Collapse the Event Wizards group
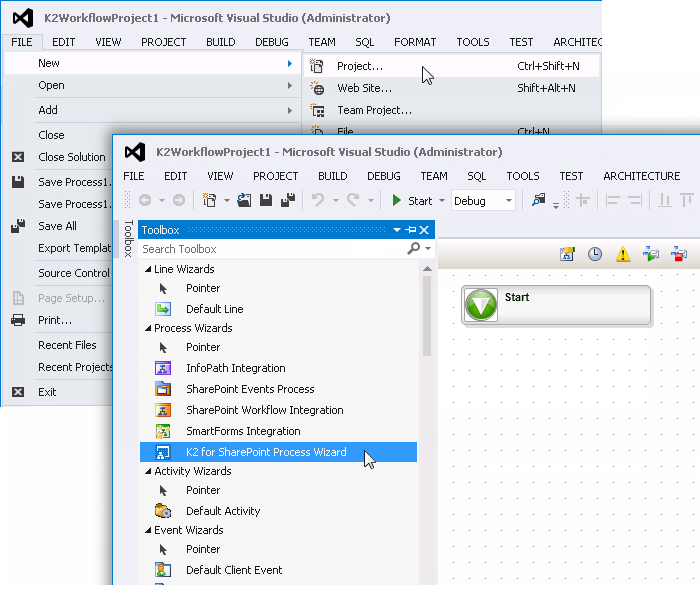Image resolution: width=700 pixels, height=612 pixels. [x=148, y=530]
